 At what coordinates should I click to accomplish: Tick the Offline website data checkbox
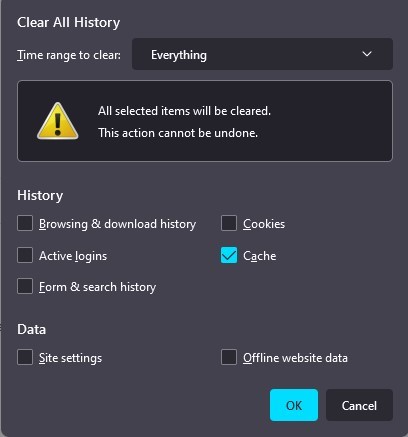pos(229,357)
